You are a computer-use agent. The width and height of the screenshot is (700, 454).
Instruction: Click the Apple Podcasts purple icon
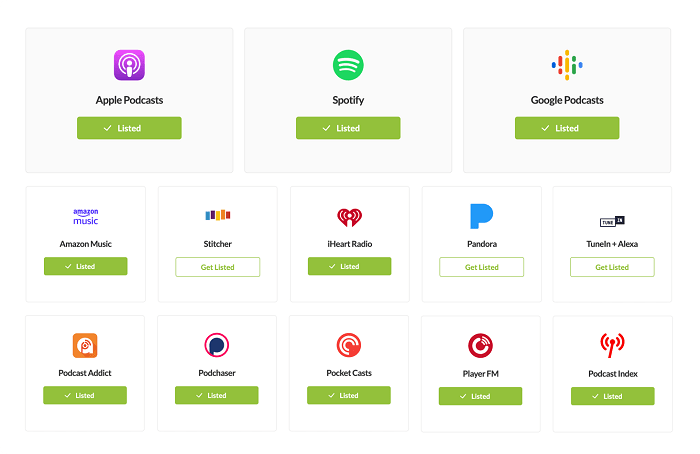[x=129, y=65]
